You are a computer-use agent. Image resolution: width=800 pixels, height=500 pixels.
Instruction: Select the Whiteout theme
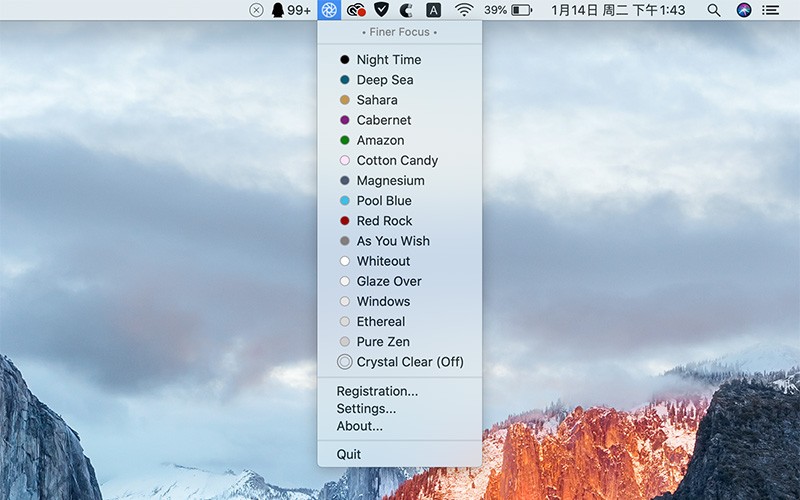click(x=399, y=261)
